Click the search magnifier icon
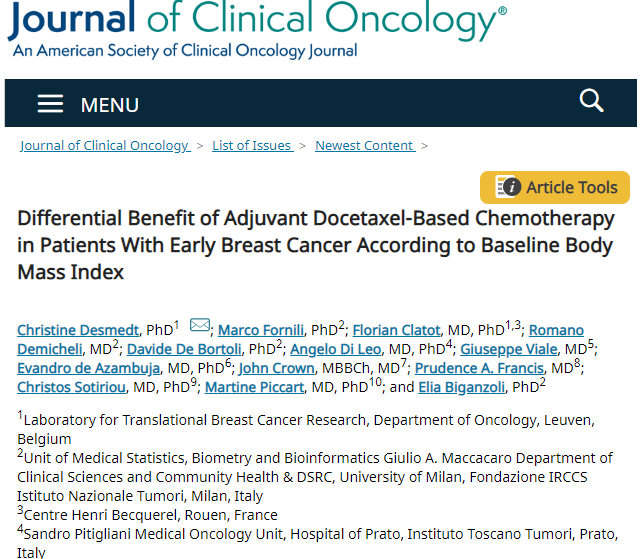The height and width of the screenshot is (559, 643). (591, 100)
